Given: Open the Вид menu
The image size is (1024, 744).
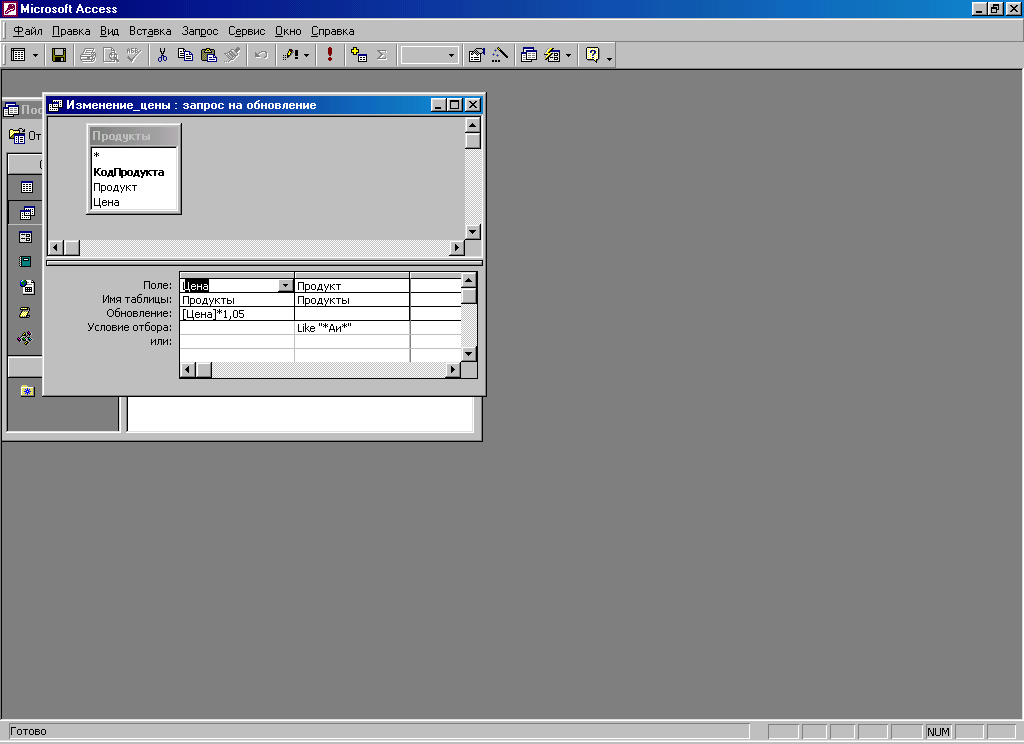Looking at the screenshot, I should tap(109, 31).
